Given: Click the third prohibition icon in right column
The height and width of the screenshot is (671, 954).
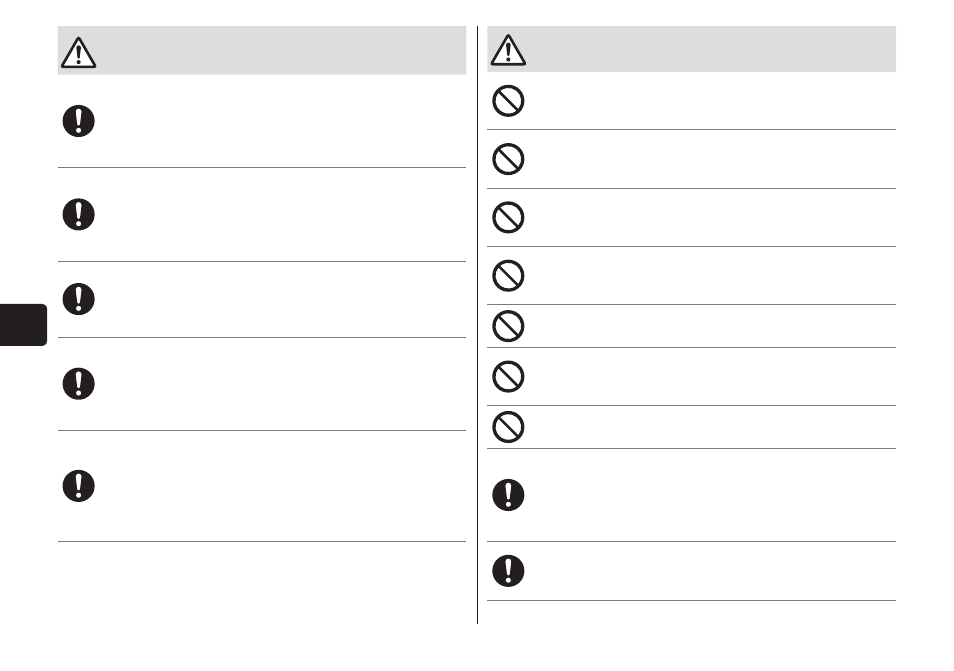Looking at the screenshot, I should (x=508, y=217).
